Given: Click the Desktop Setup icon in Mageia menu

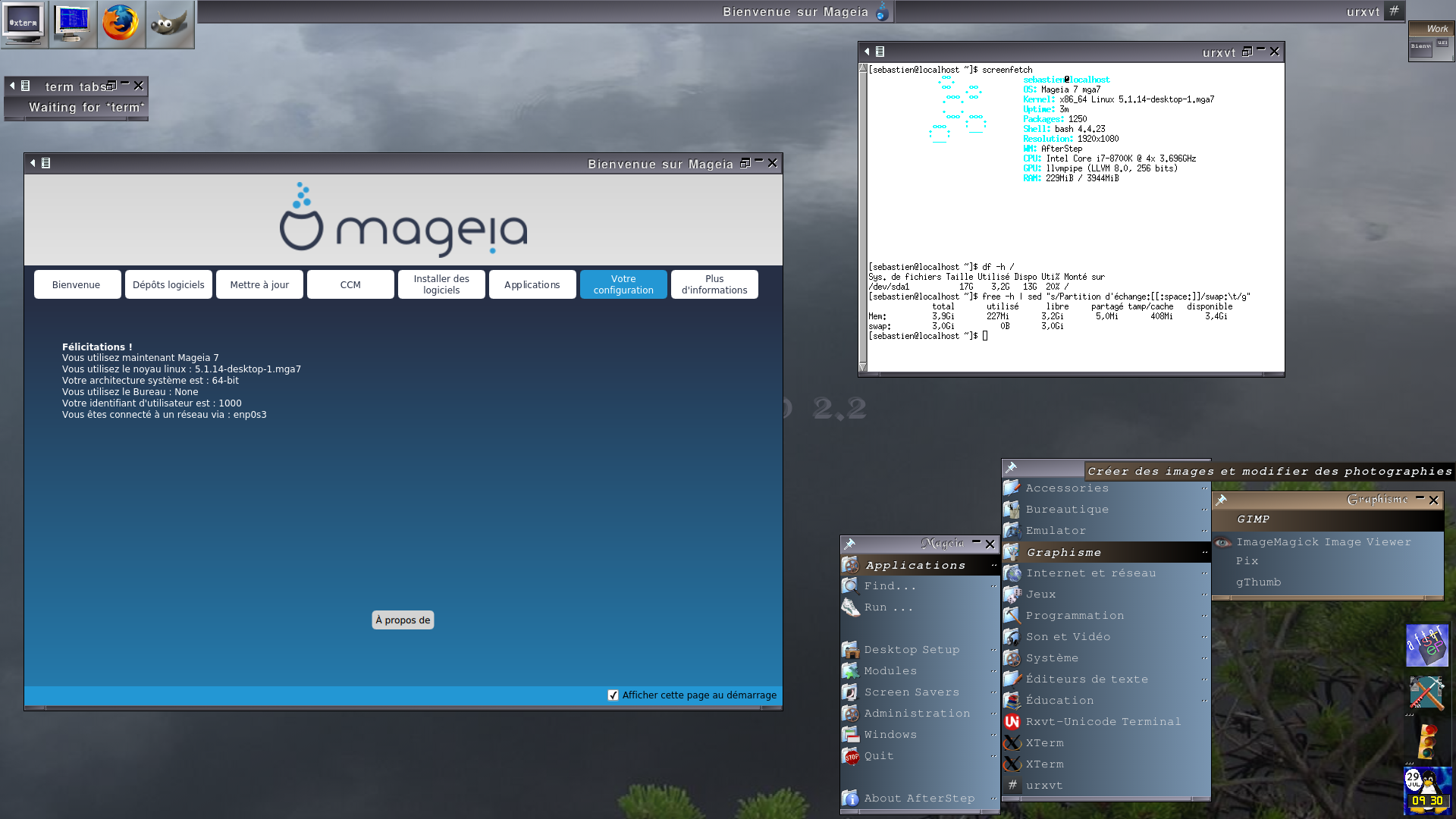Looking at the screenshot, I should [851, 650].
